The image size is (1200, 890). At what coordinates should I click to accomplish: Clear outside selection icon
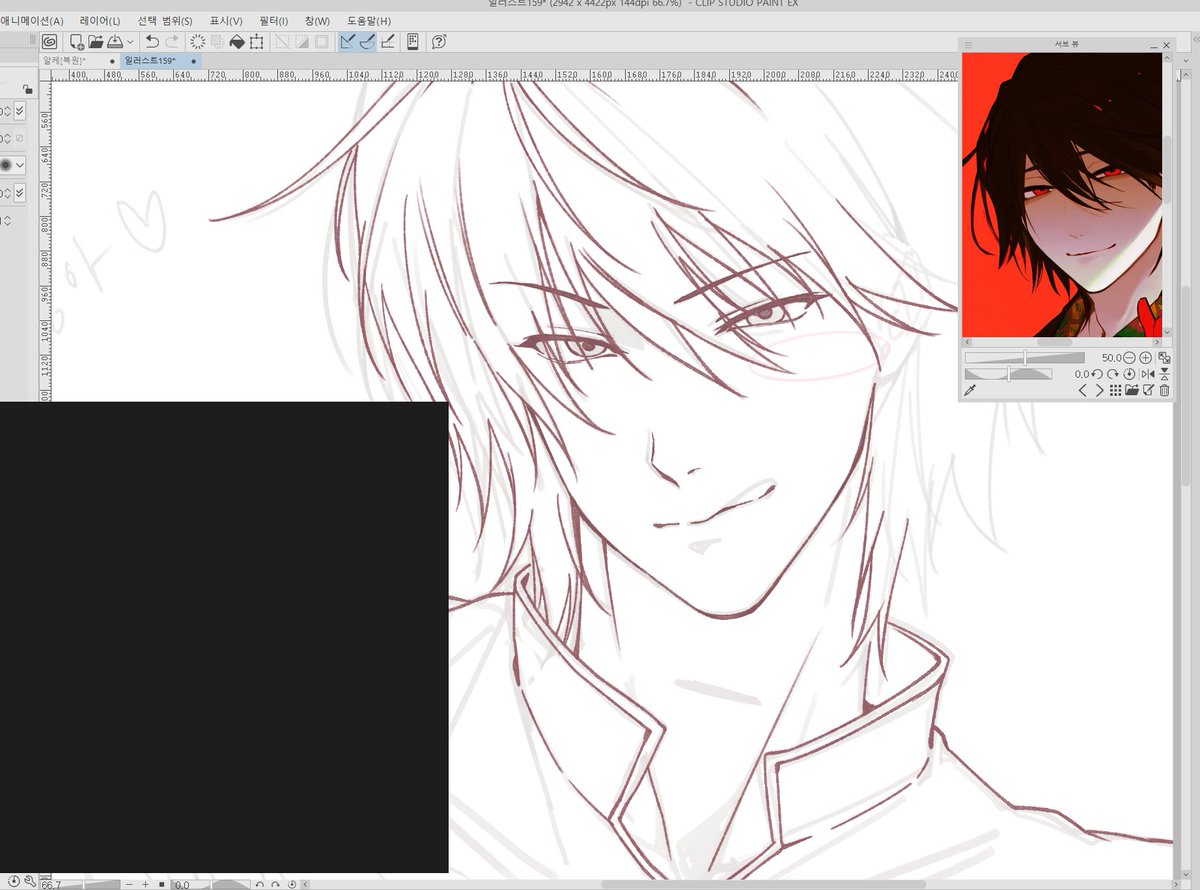pyautogui.click(x=217, y=42)
